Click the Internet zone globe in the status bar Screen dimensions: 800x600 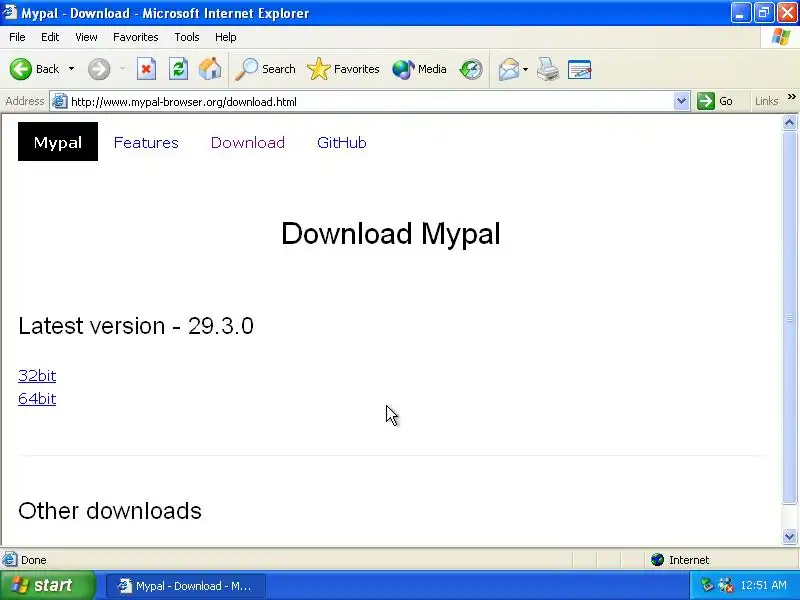(657, 560)
